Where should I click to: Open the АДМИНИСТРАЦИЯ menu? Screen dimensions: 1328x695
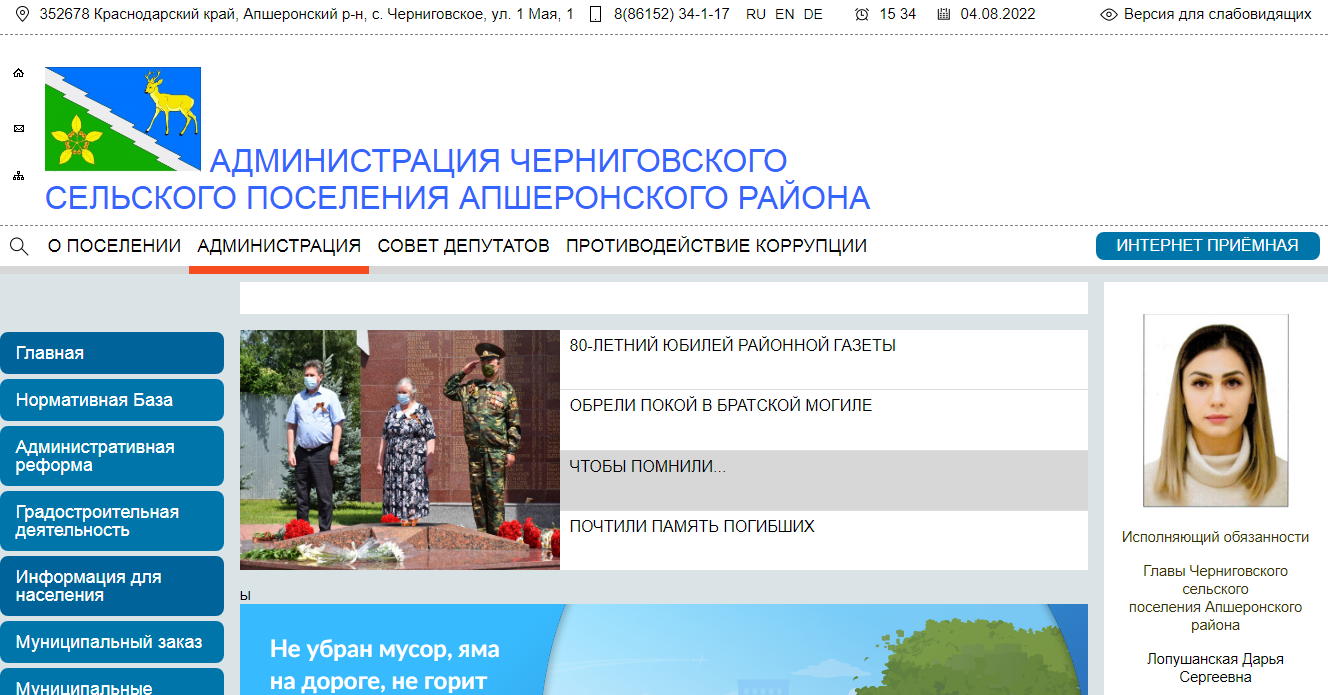point(279,246)
